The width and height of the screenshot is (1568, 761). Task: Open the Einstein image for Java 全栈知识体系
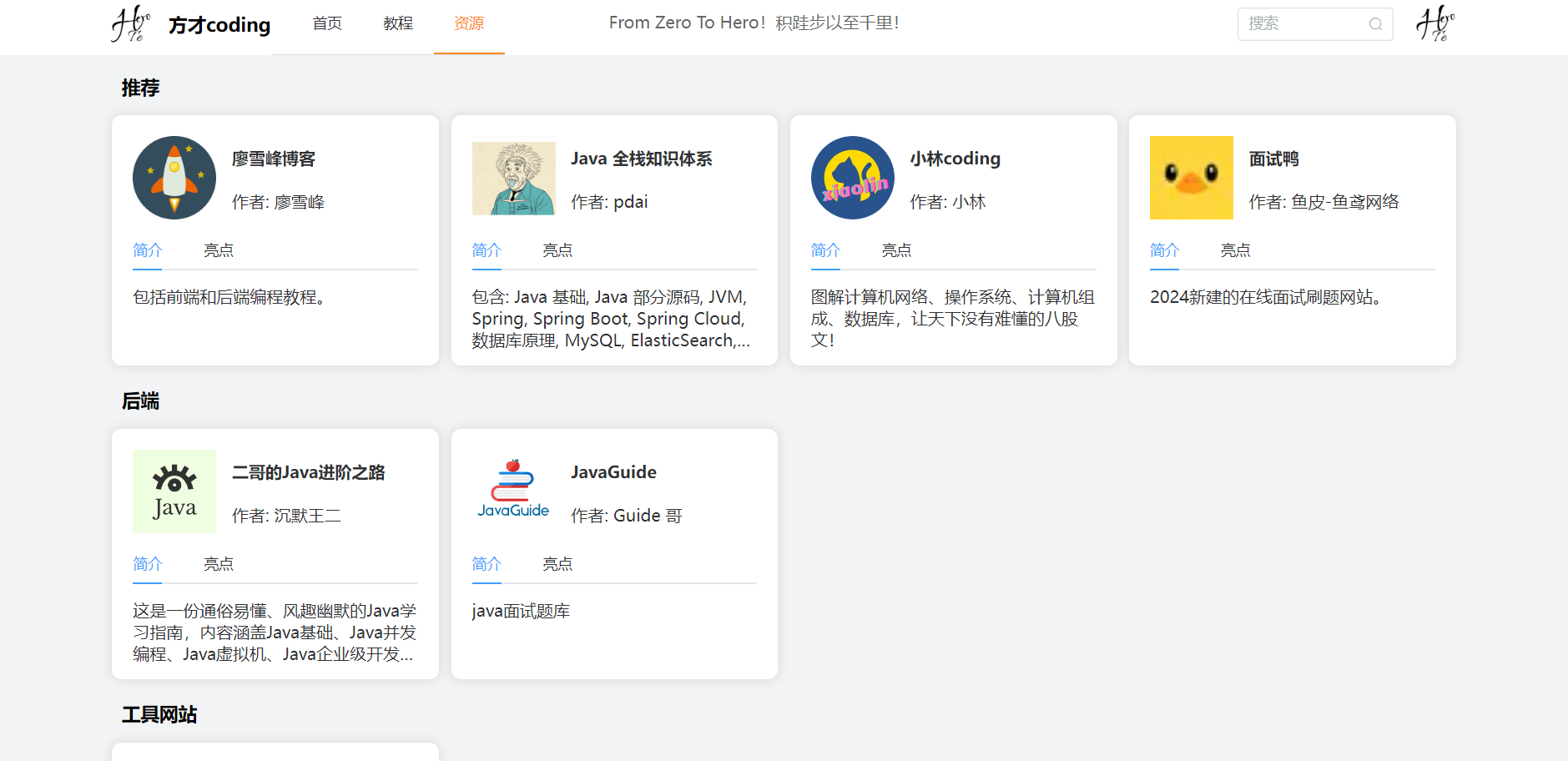(x=513, y=178)
